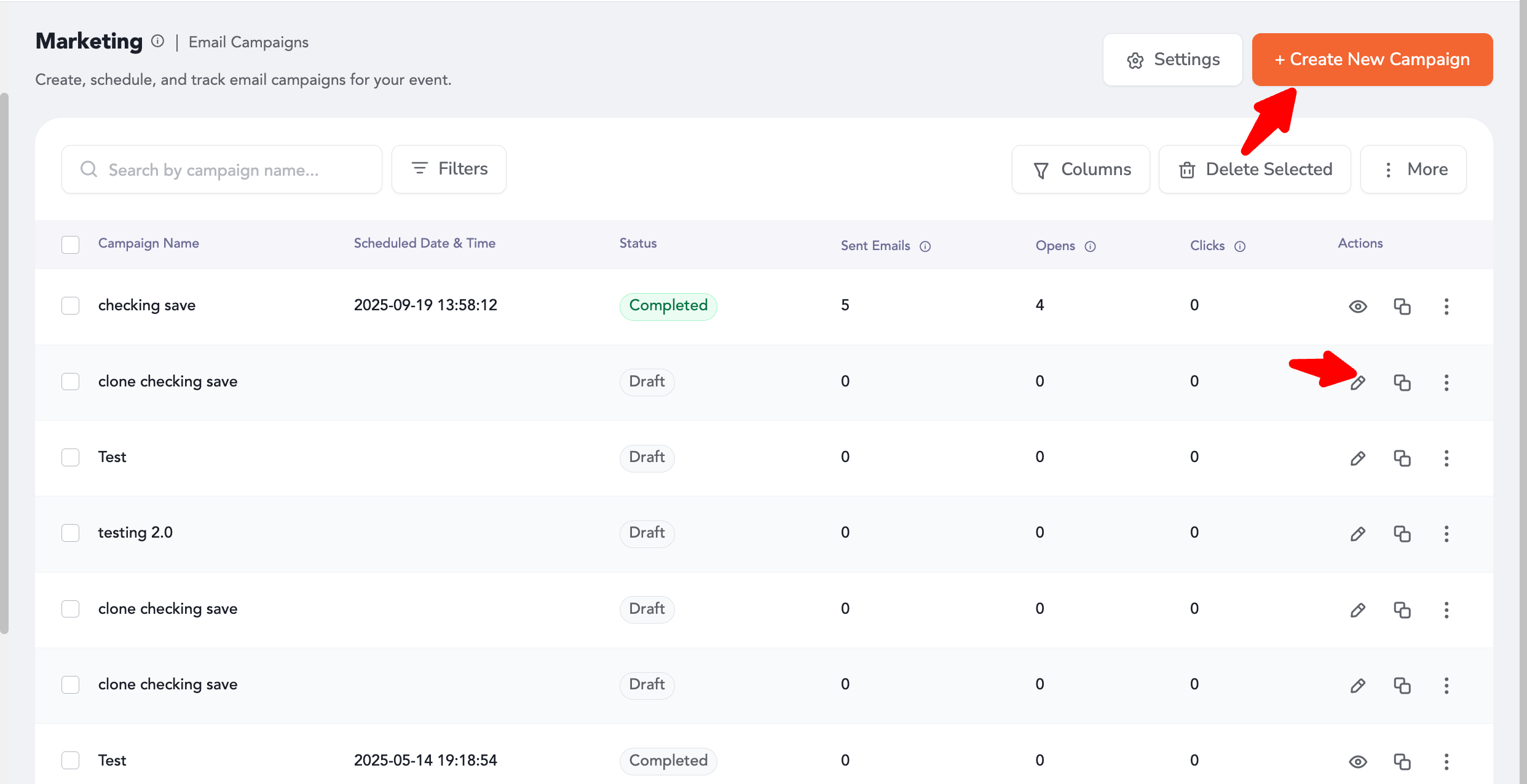Duplicate the Draft Test campaign
Viewport: 1527px width, 784px height.
click(1402, 458)
